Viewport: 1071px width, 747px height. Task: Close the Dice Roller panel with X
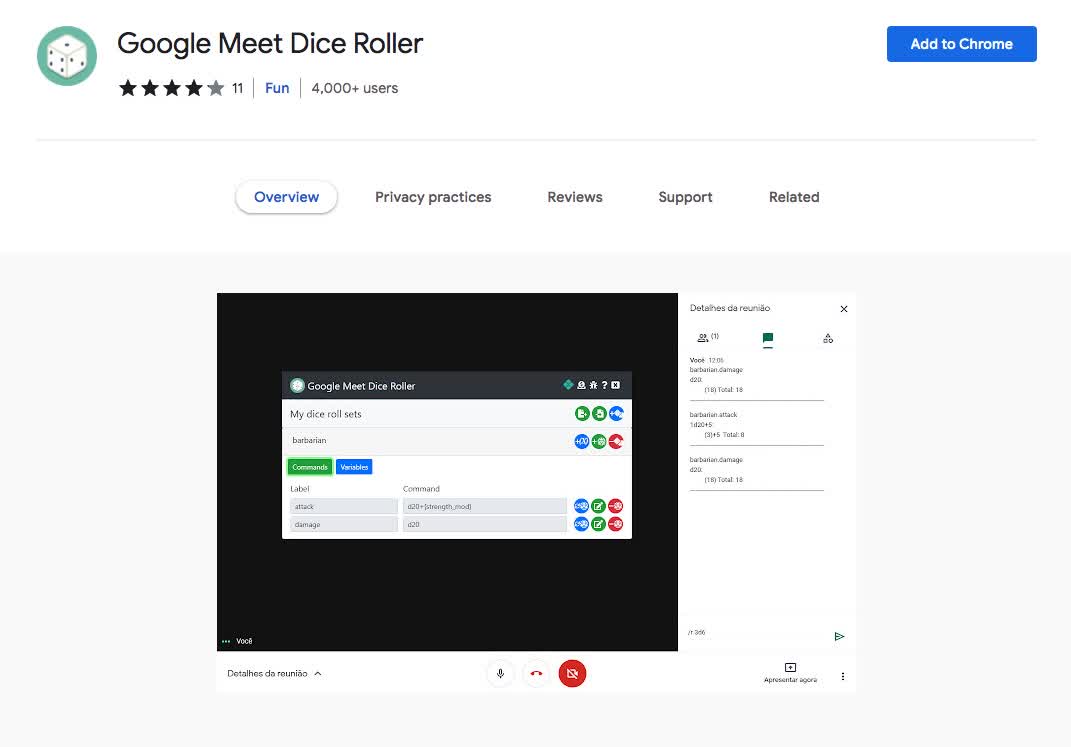615,385
